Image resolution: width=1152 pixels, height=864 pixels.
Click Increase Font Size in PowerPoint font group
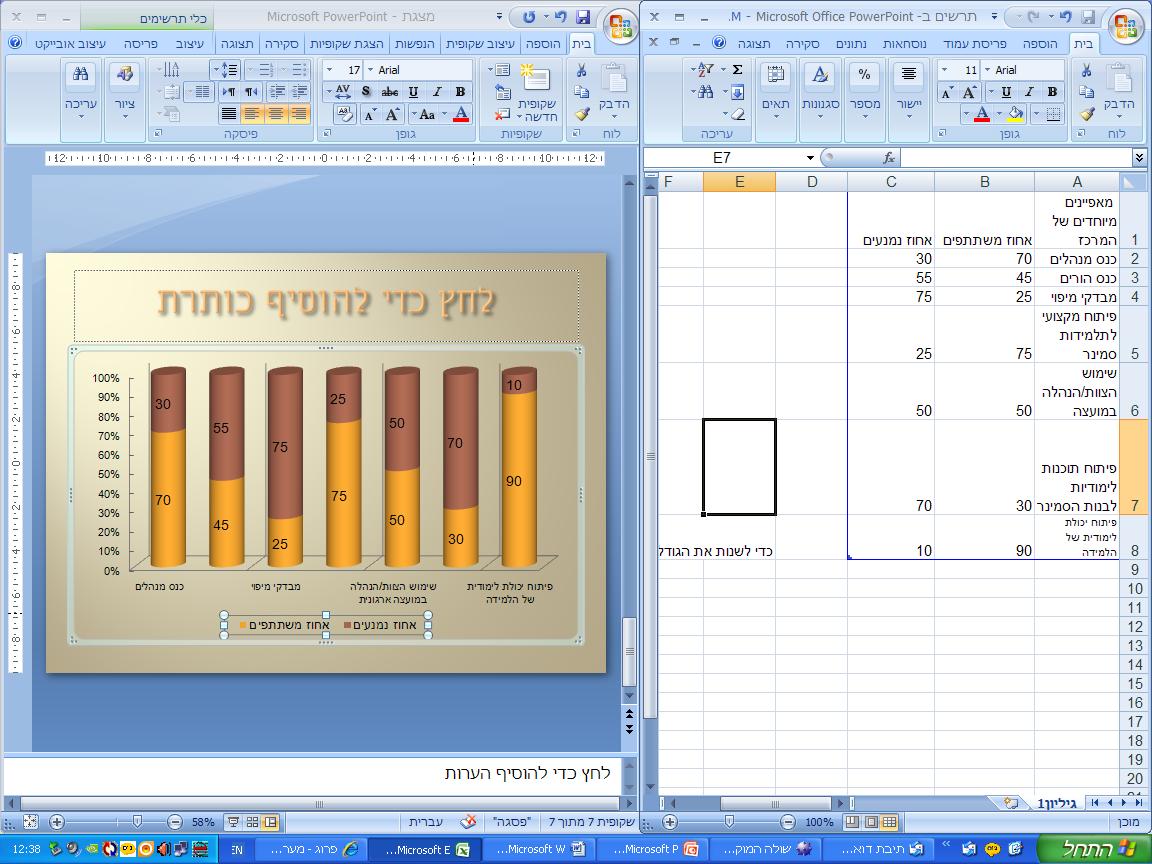(392, 114)
